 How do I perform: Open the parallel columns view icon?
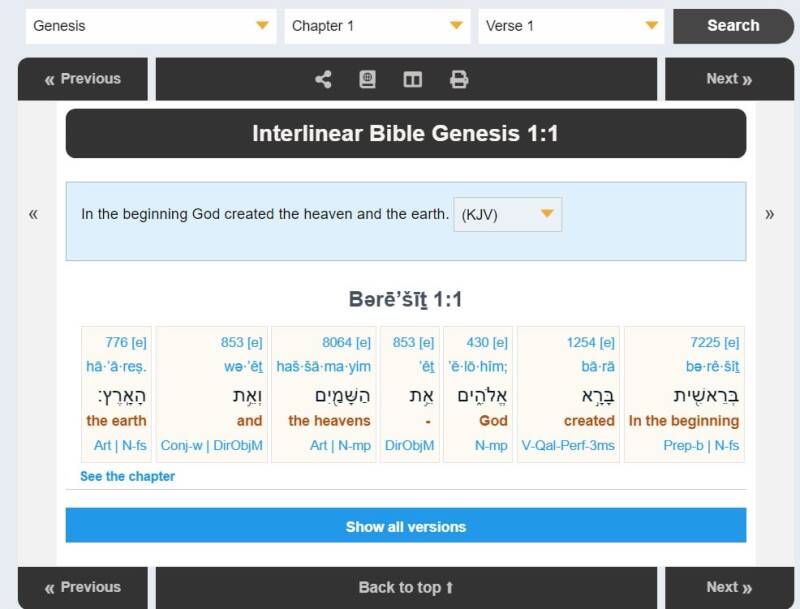point(412,79)
